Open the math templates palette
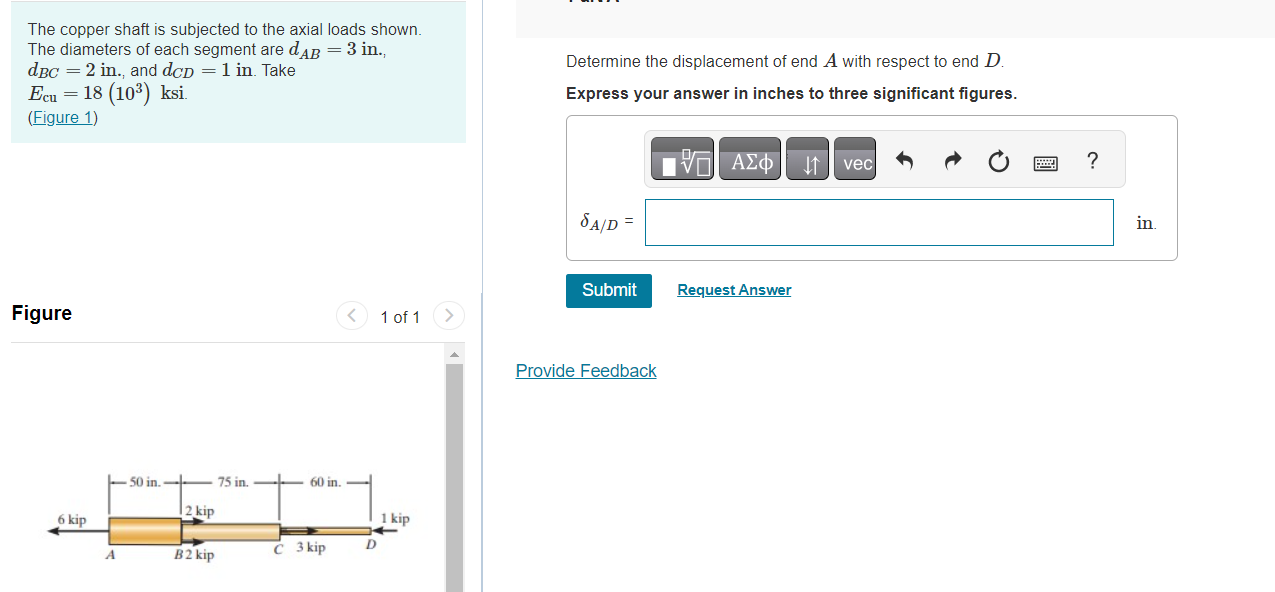 (681, 158)
